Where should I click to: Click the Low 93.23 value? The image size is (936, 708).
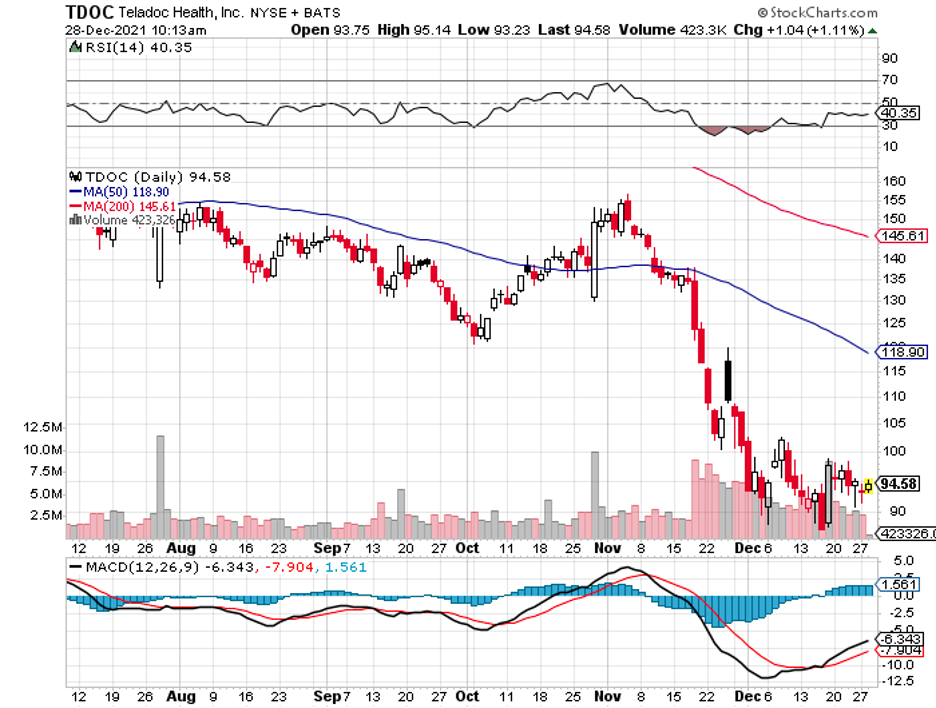click(x=494, y=30)
